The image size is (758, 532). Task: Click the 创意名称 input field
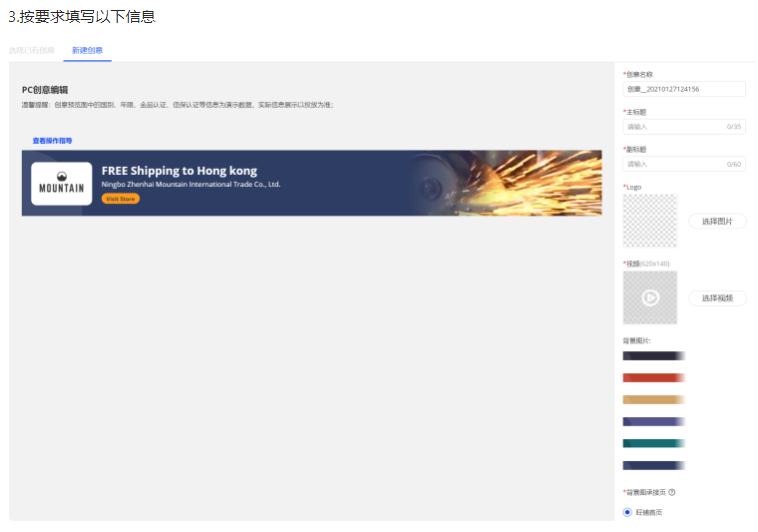(x=684, y=89)
